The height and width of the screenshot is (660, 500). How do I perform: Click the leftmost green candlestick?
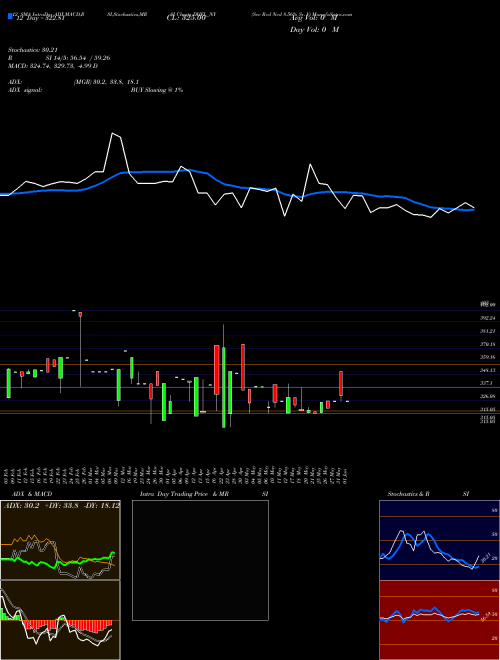tap(8, 383)
